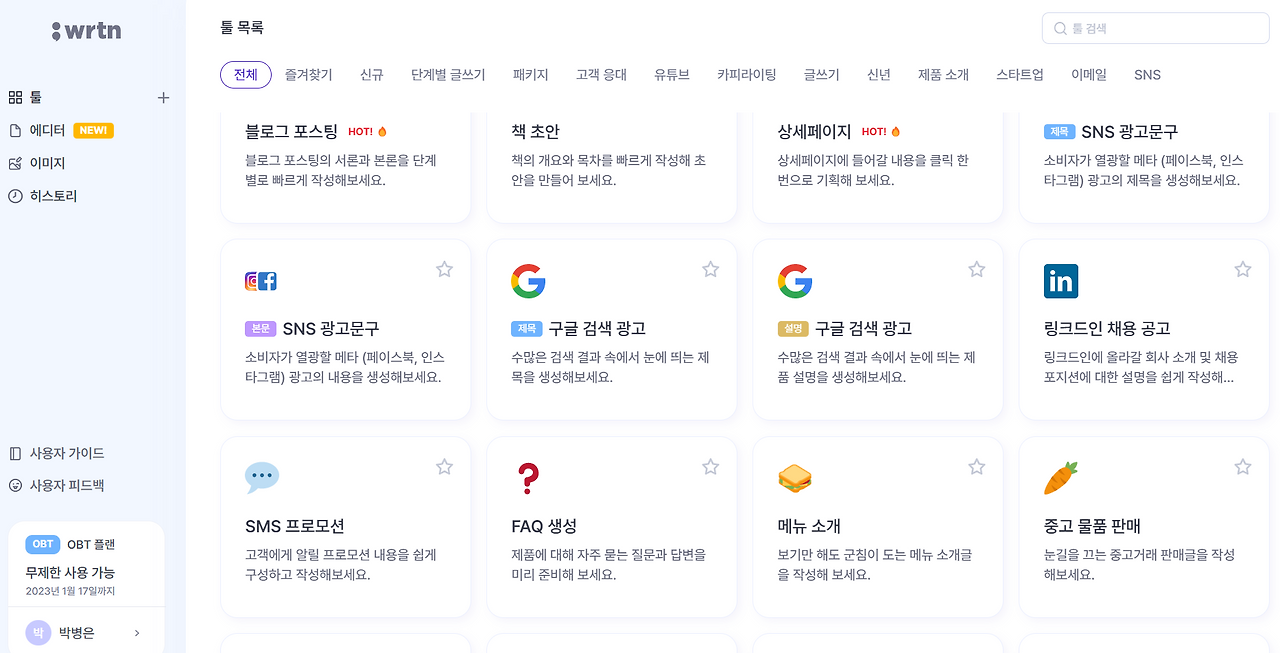Add a tool with the plus icon
1280x653 pixels.
point(164,97)
